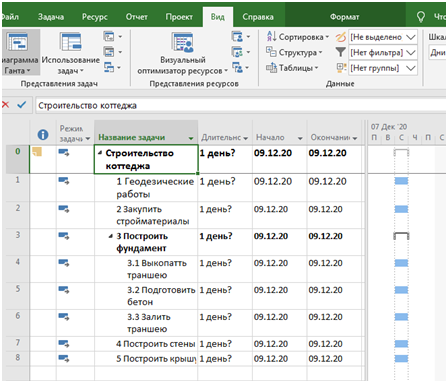
Task: Switch to the Справка tab
Action: pos(258,17)
